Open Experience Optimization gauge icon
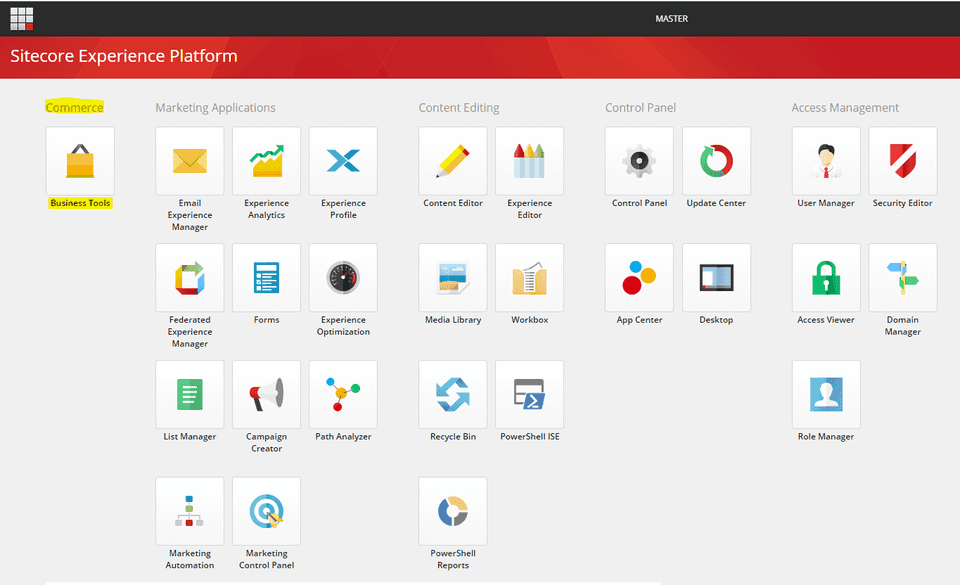 (x=343, y=278)
